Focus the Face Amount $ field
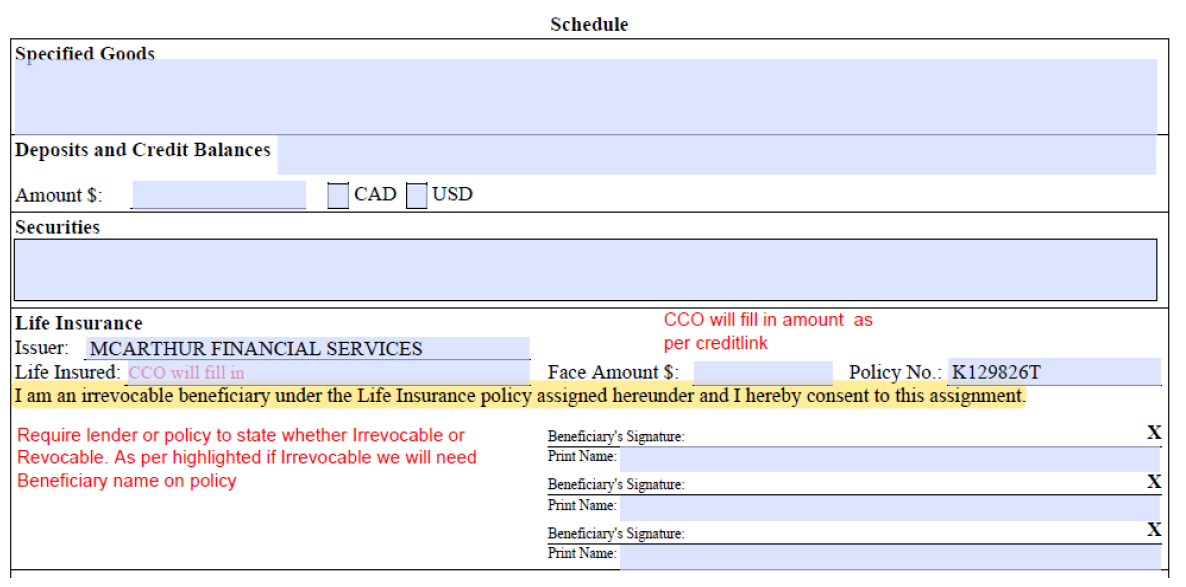 point(762,373)
